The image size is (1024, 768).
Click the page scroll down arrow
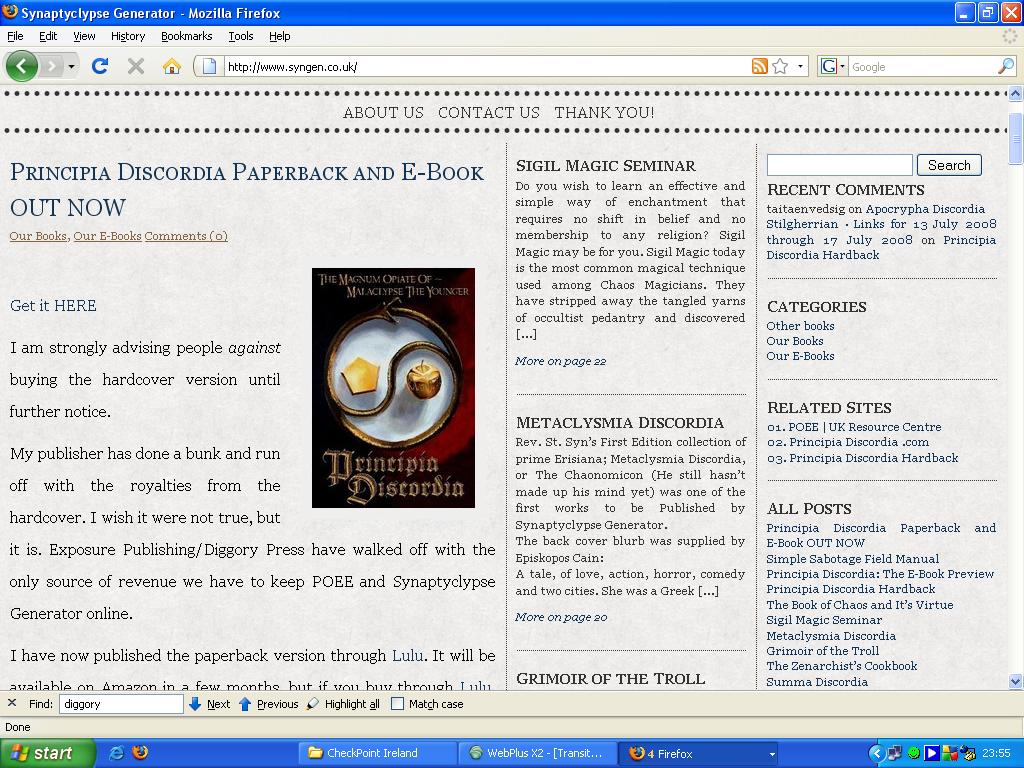pyautogui.click(x=1016, y=681)
